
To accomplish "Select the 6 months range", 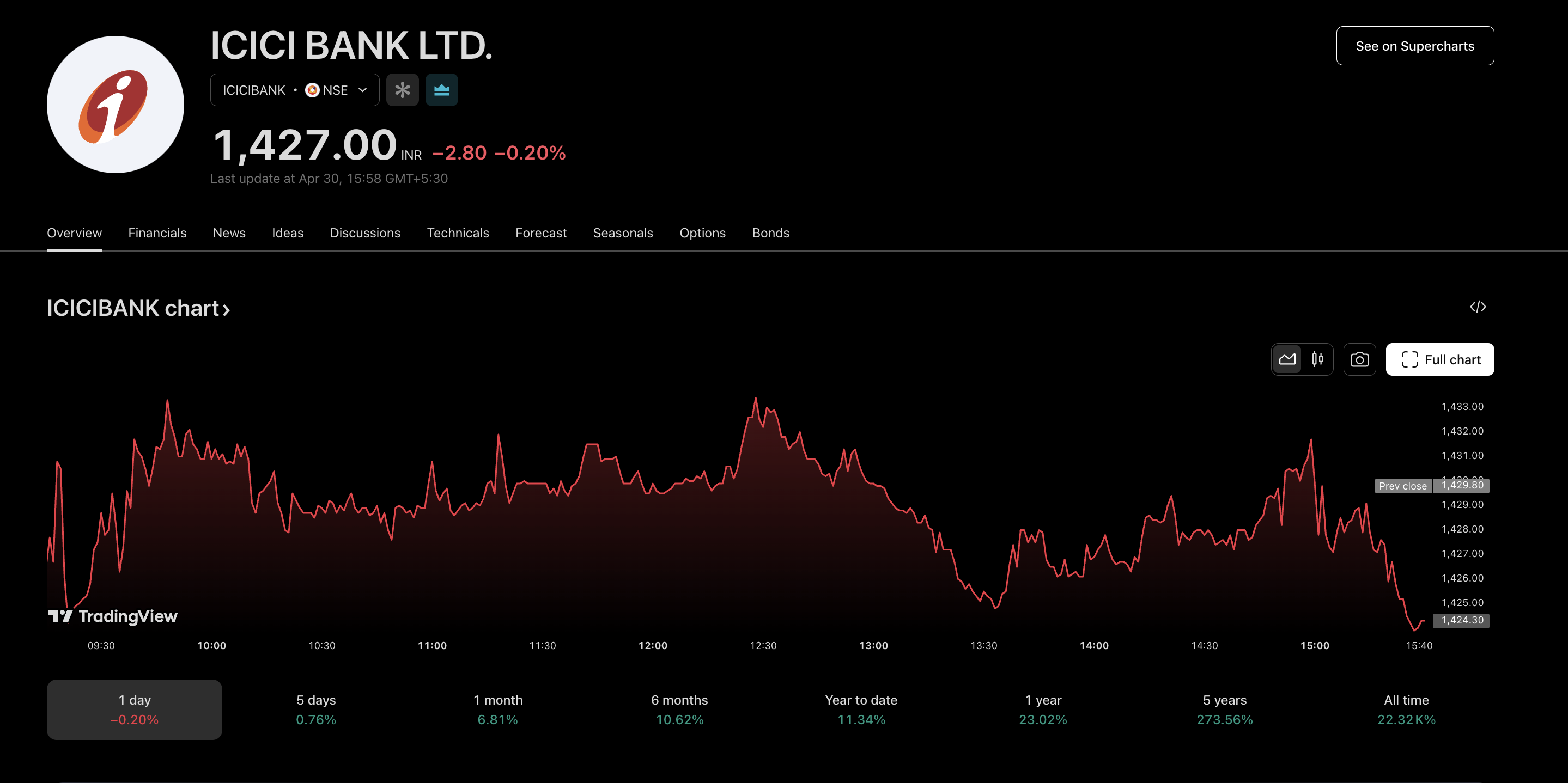I will [679, 709].
